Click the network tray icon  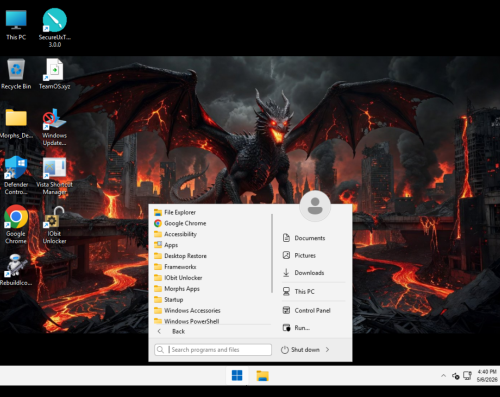(x=467, y=376)
